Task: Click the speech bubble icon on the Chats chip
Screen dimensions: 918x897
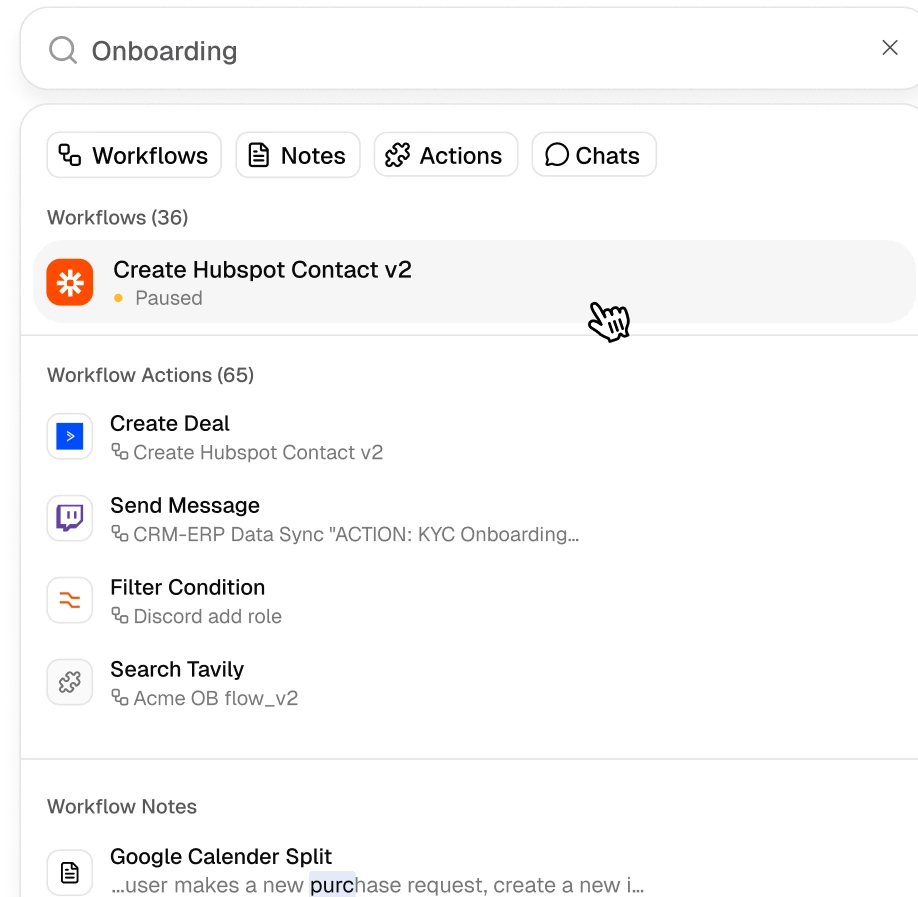Action: [x=557, y=155]
